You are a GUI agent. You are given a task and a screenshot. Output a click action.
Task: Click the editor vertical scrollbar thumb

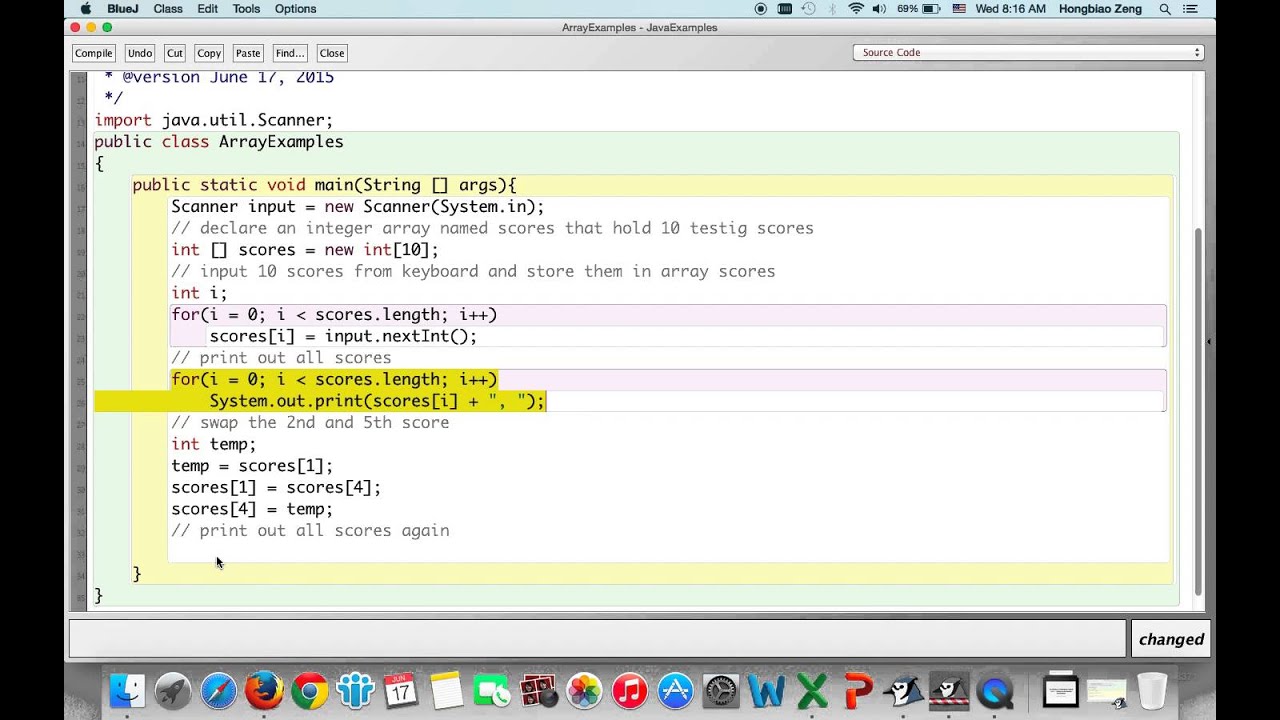[1198, 410]
